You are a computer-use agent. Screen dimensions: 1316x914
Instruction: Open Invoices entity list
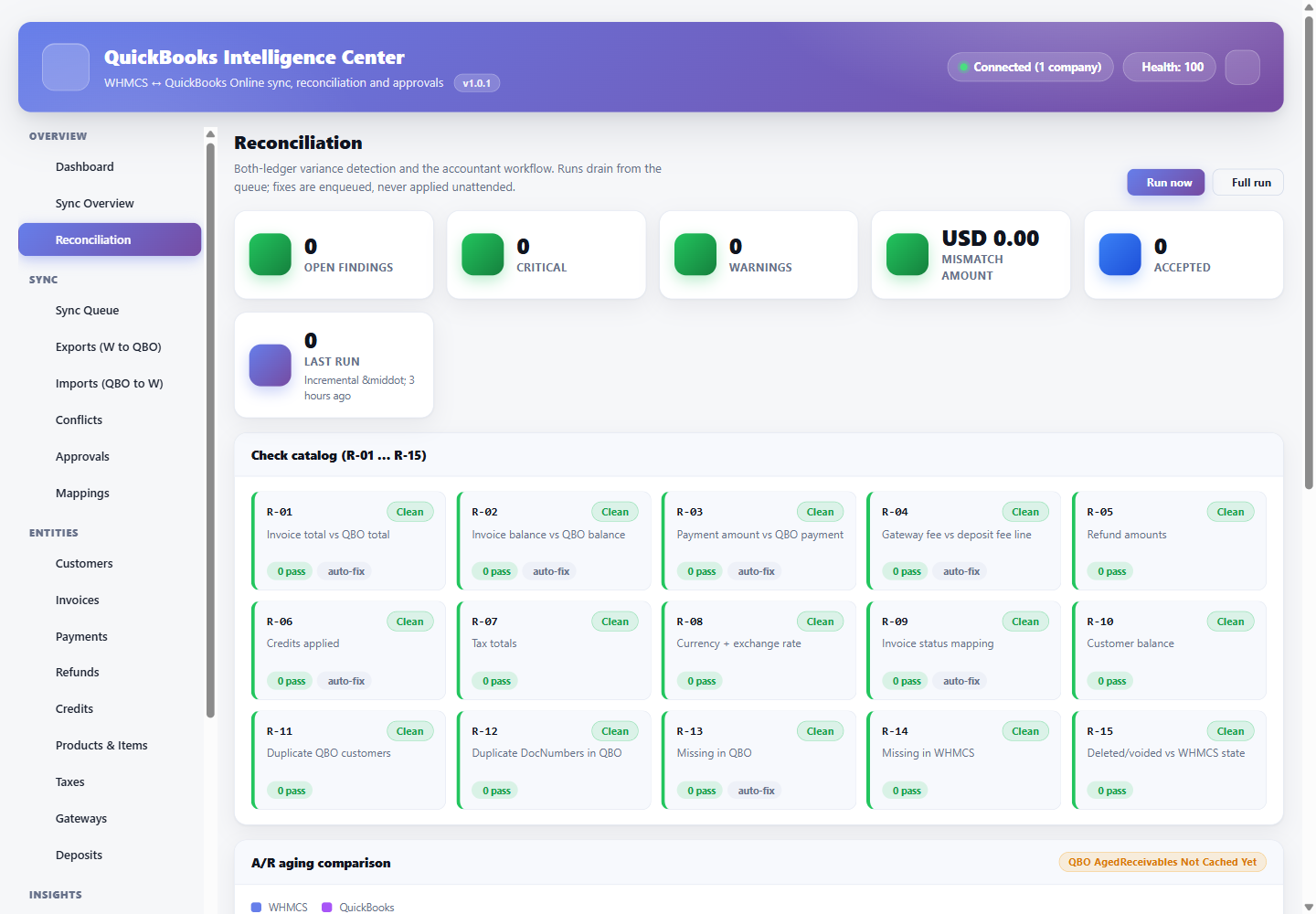110,600
